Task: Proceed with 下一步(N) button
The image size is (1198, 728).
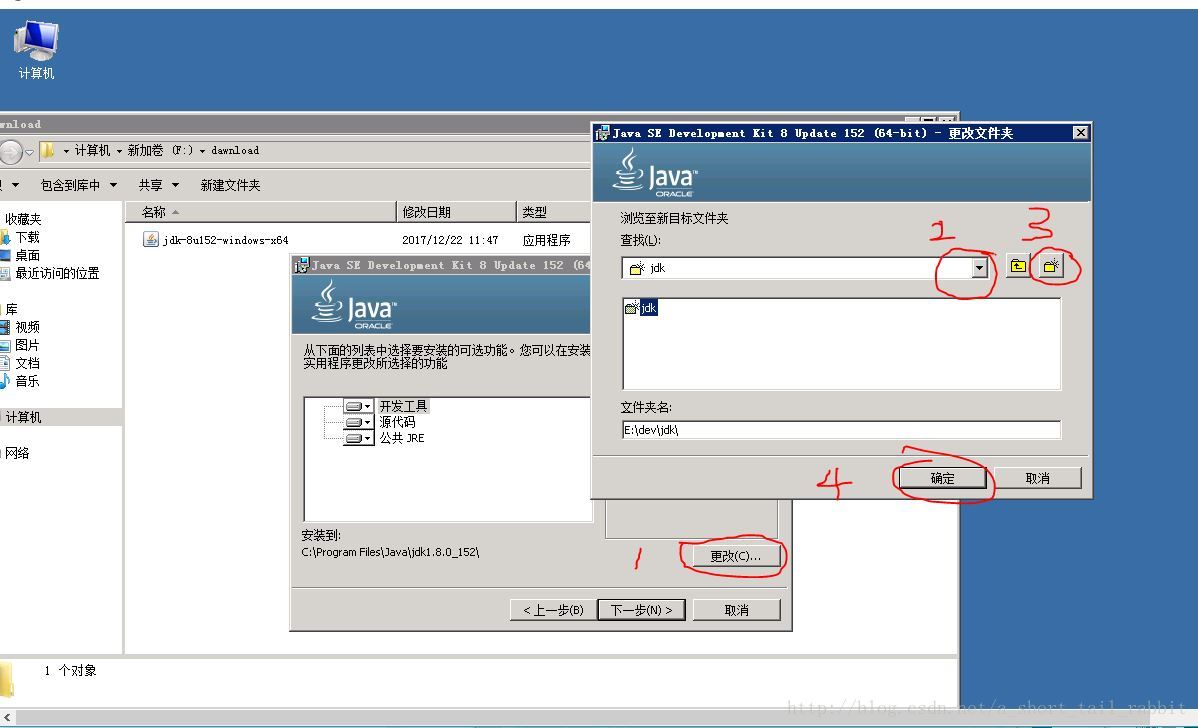Action: (641, 610)
